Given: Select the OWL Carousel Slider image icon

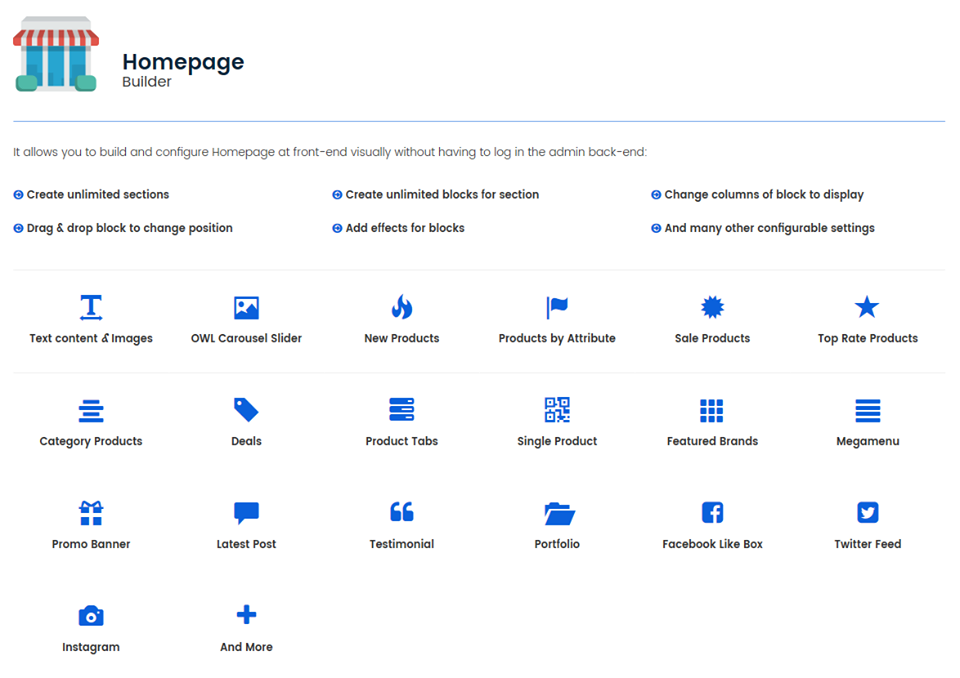Looking at the screenshot, I should coord(246,307).
